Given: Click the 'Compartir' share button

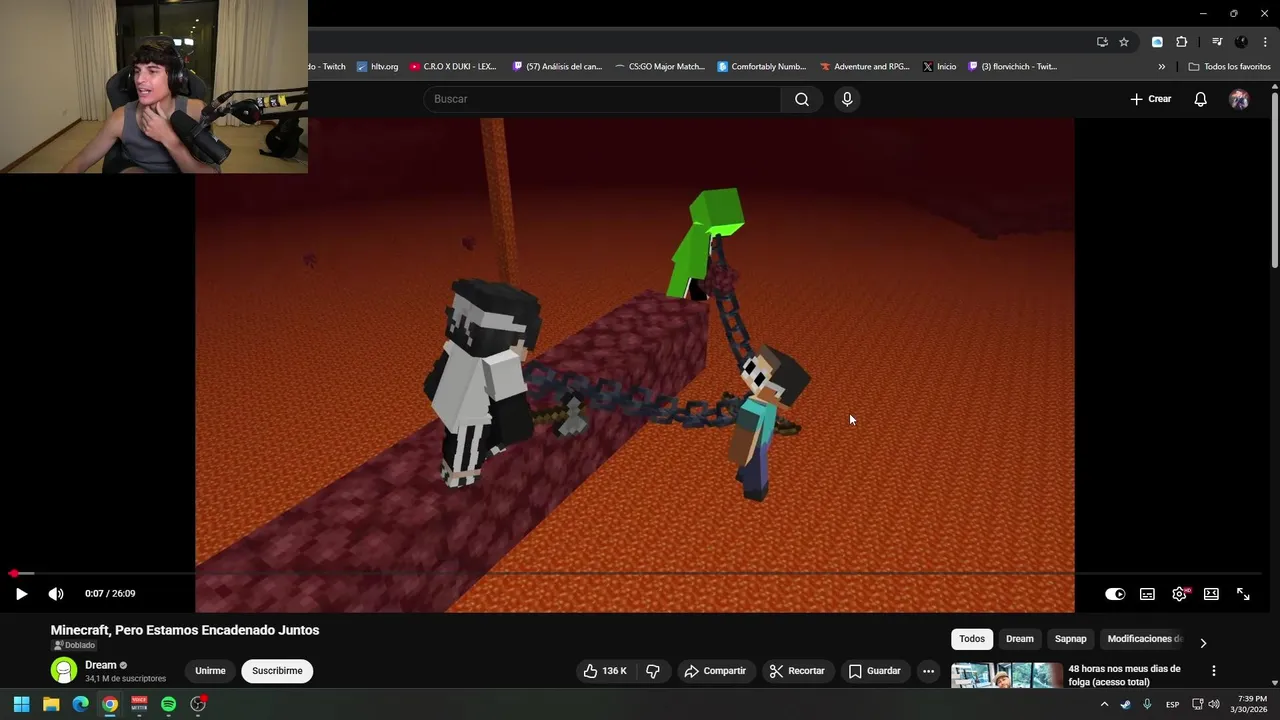Looking at the screenshot, I should [x=715, y=671].
